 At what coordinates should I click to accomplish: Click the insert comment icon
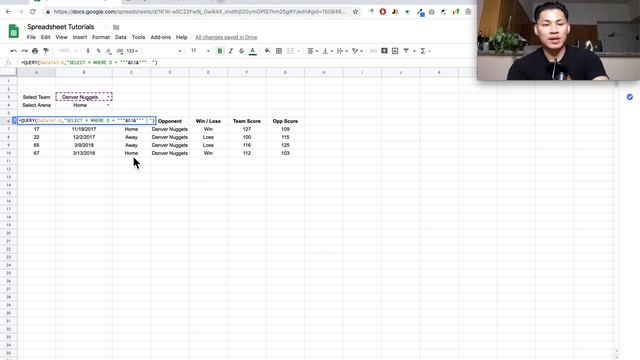pos(384,51)
